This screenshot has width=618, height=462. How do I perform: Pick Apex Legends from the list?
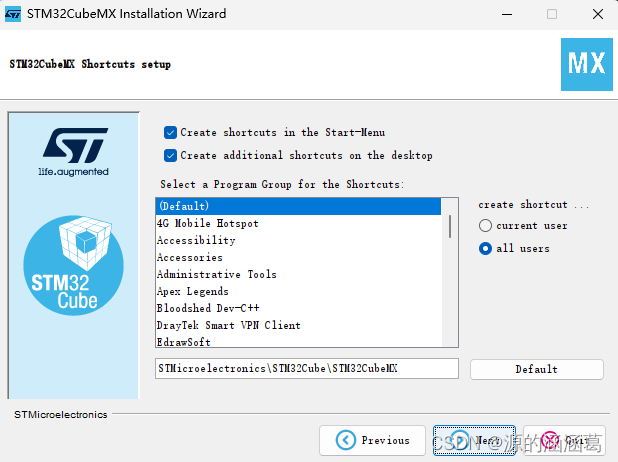298,291
